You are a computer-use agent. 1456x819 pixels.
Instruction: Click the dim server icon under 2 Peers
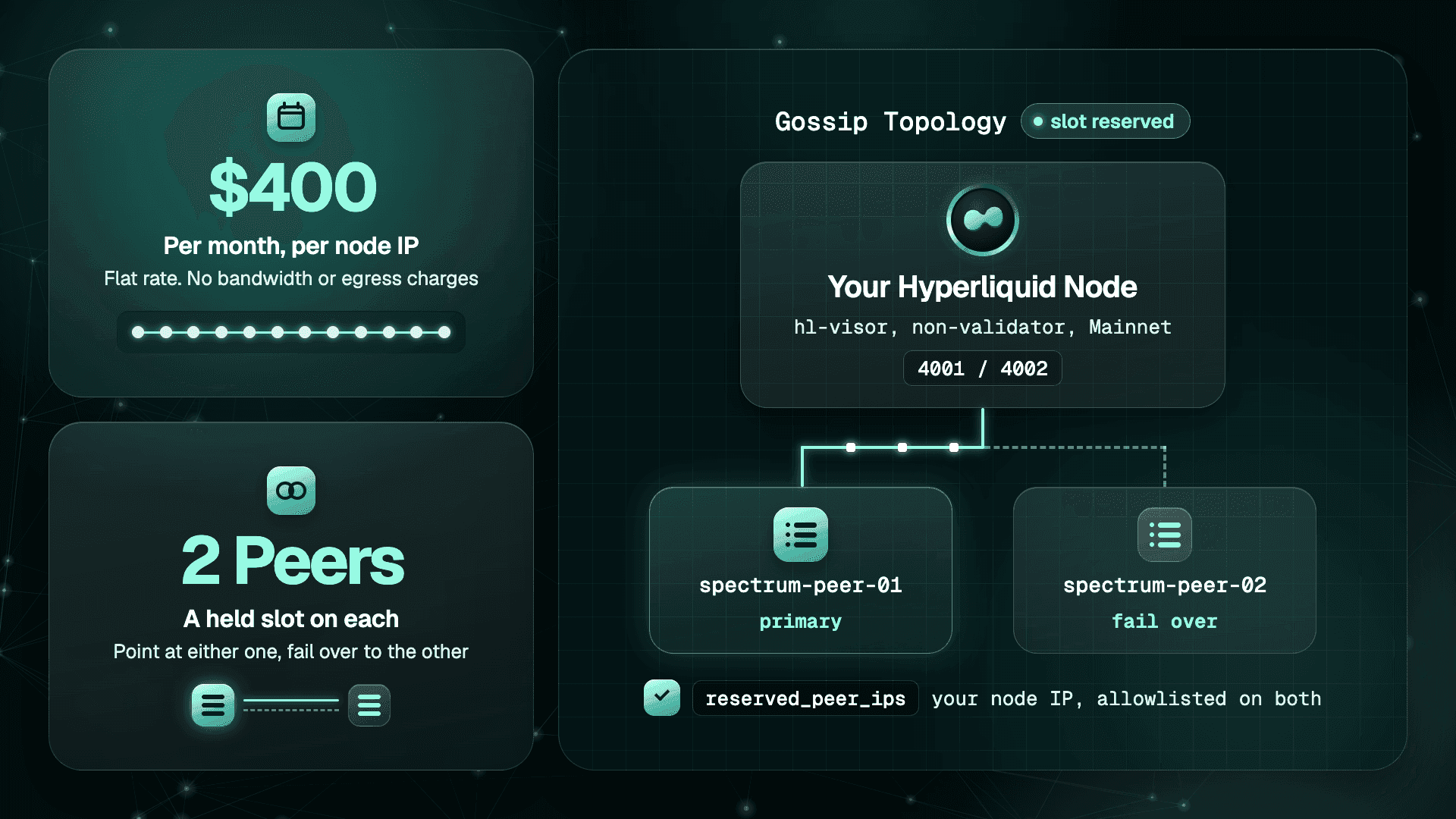coord(369,705)
